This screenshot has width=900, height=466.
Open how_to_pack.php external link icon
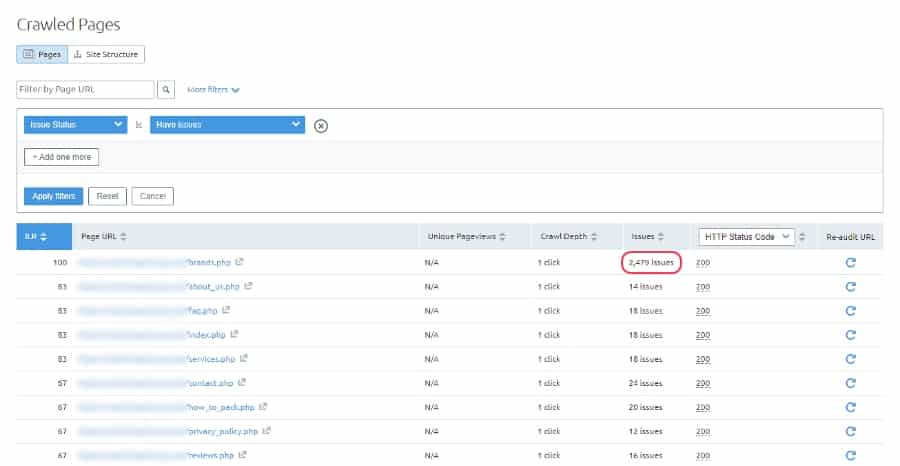coord(263,406)
